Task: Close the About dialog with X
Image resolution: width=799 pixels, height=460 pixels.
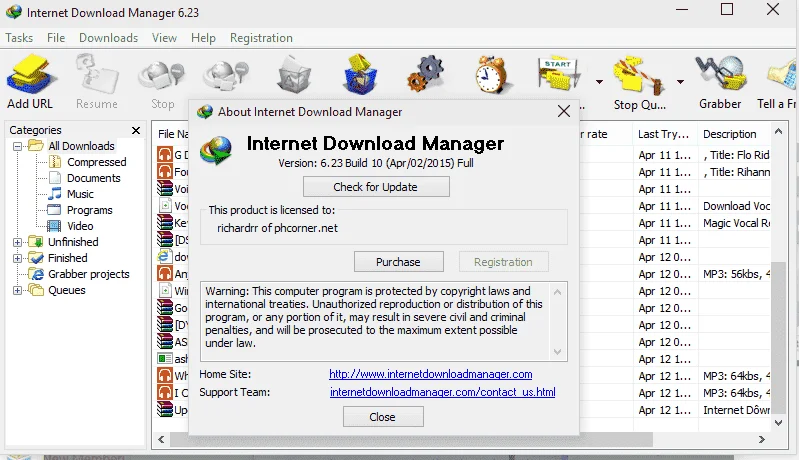Action: [x=564, y=112]
